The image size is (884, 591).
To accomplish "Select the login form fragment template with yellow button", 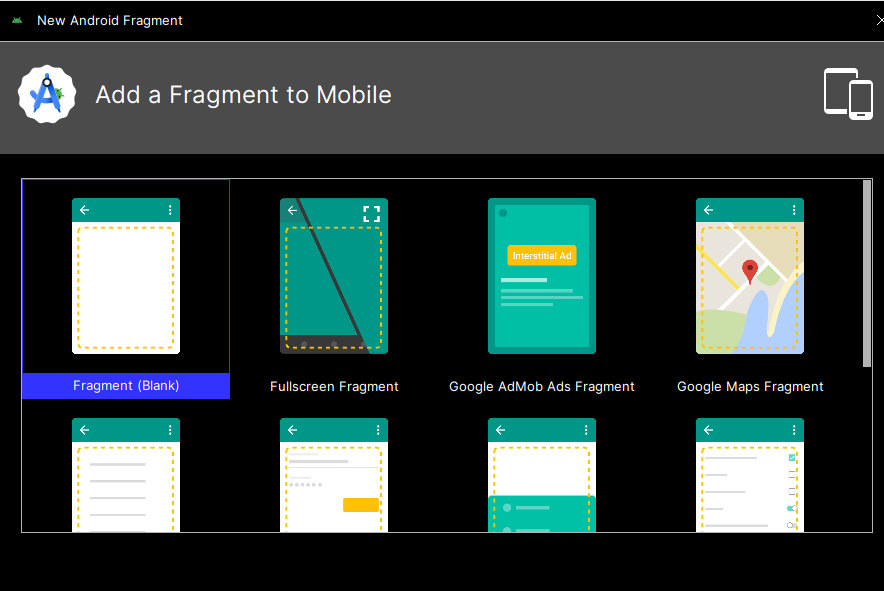I will [x=334, y=475].
